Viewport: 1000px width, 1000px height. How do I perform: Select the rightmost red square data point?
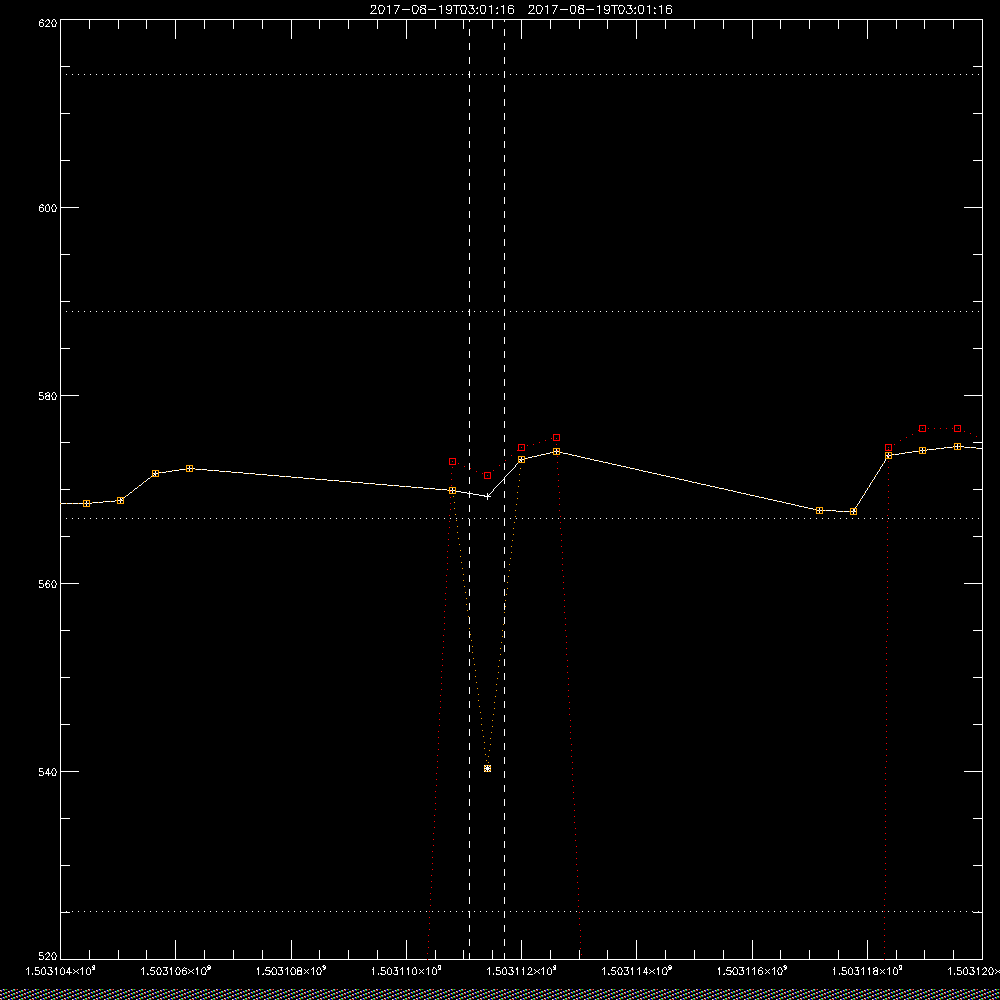tap(957, 429)
